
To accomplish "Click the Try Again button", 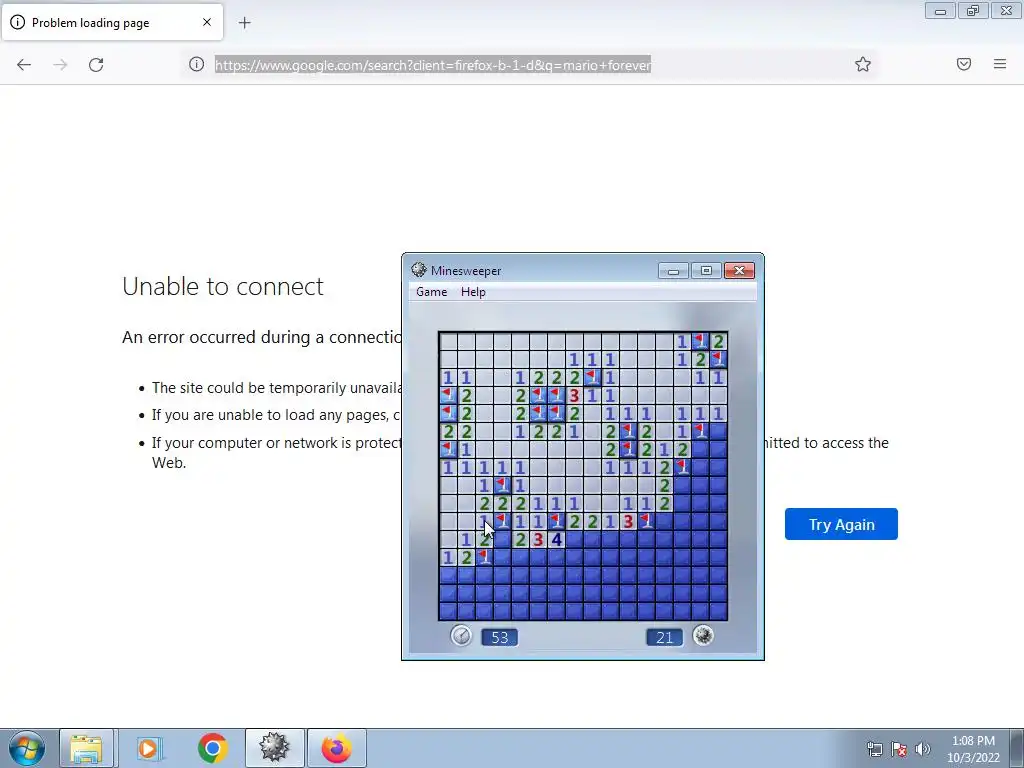I will [841, 524].
